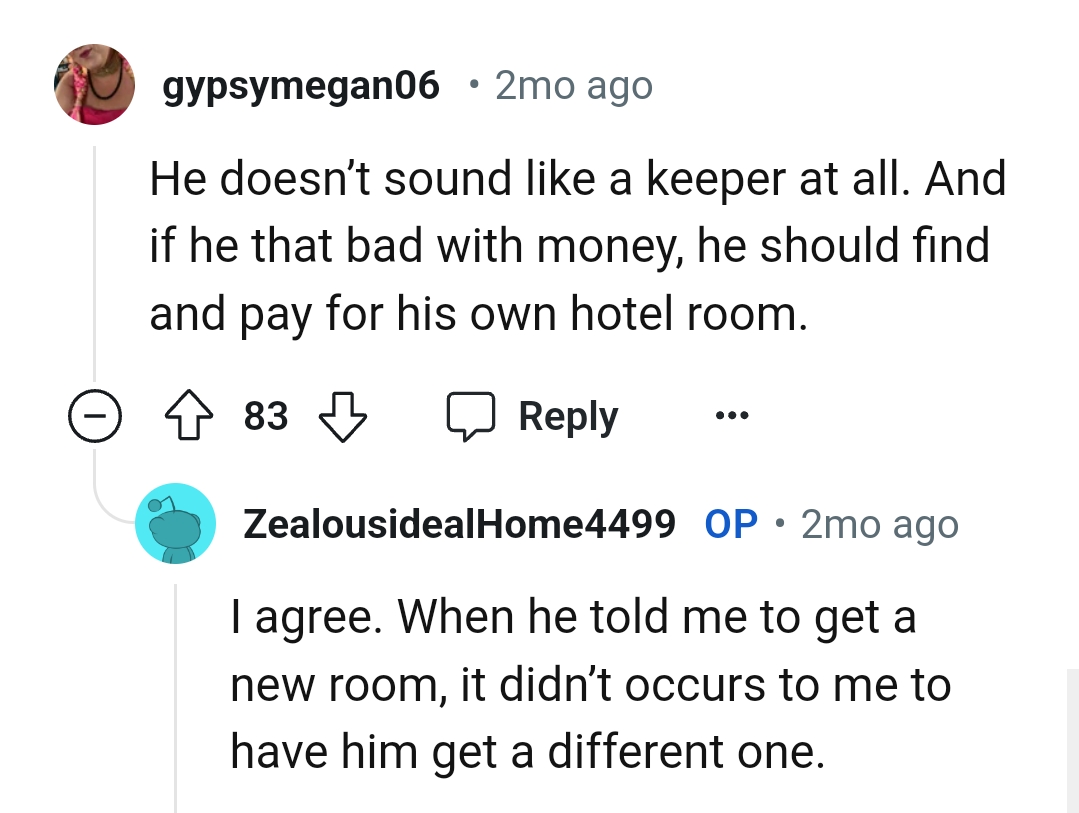1079x813 pixels.
Task: Click the 2mo ago timestamp on OP's reply
Action: click(x=879, y=523)
